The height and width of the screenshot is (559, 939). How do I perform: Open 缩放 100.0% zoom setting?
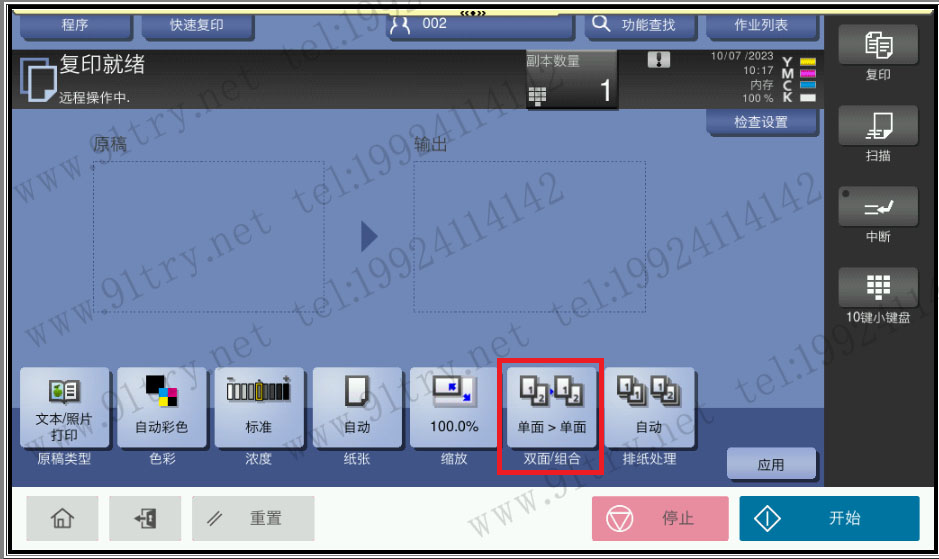point(455,408)
